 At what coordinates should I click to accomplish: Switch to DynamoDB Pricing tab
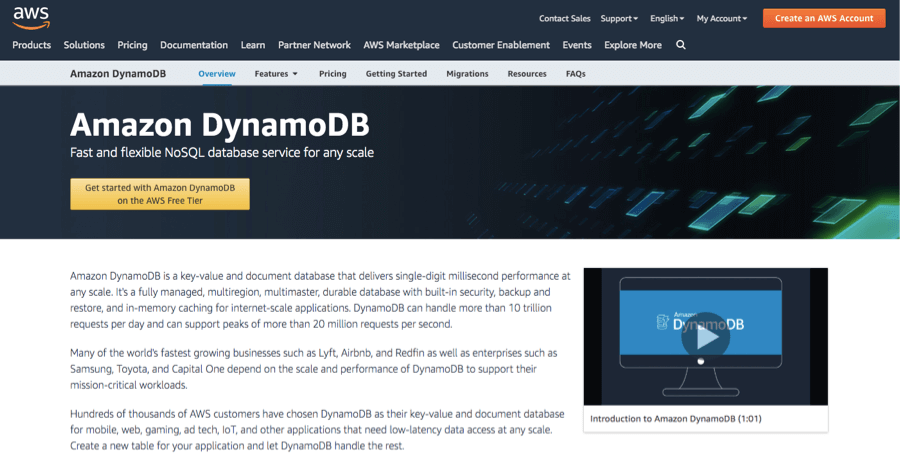point(332,73)
